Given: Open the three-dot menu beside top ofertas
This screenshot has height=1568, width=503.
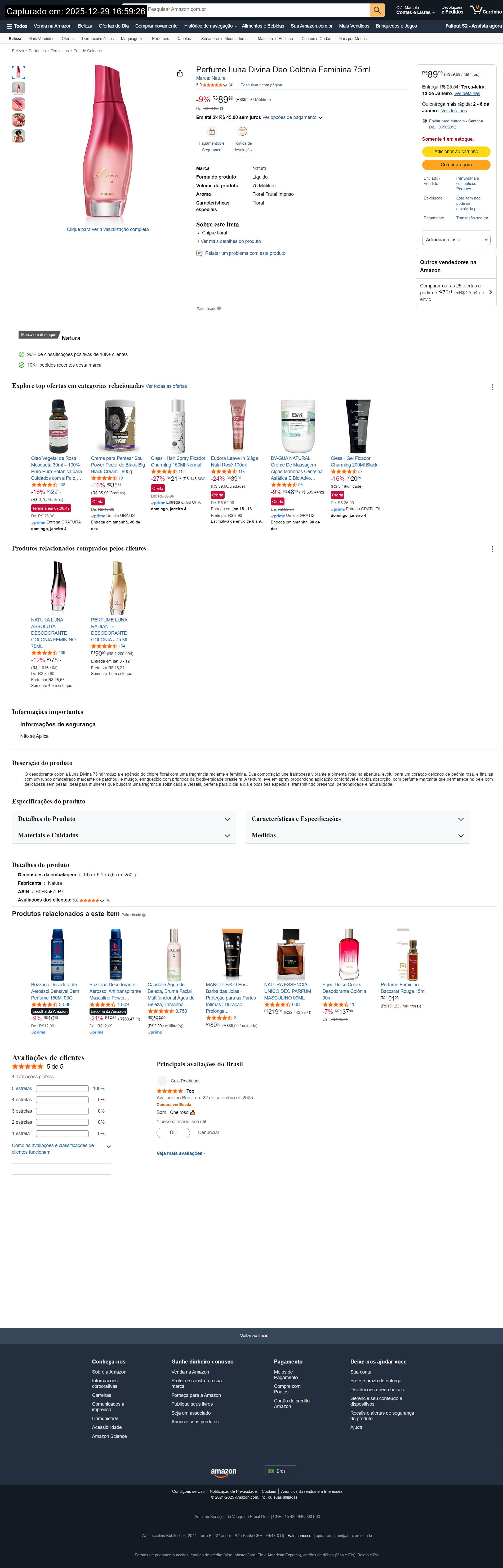Looking at the screenshot, I should point(492,387).
